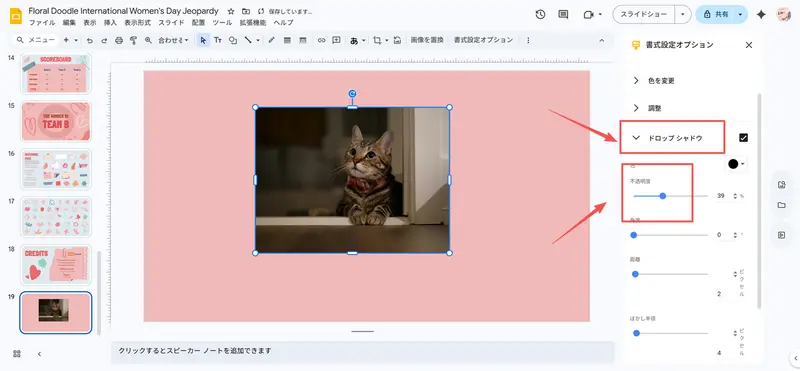Click the blur radius slider handle

click(636, 333)
